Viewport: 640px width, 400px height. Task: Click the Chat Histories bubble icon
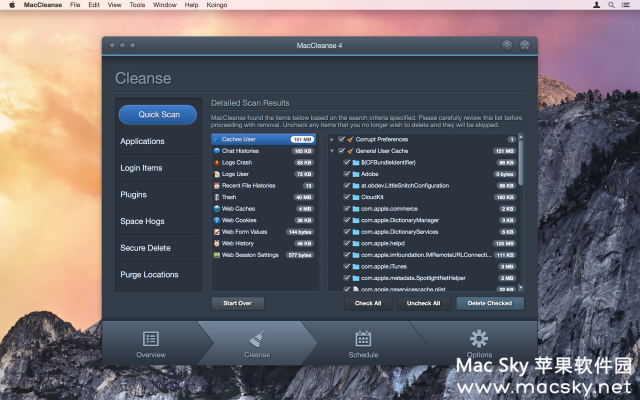pos(217,151)
